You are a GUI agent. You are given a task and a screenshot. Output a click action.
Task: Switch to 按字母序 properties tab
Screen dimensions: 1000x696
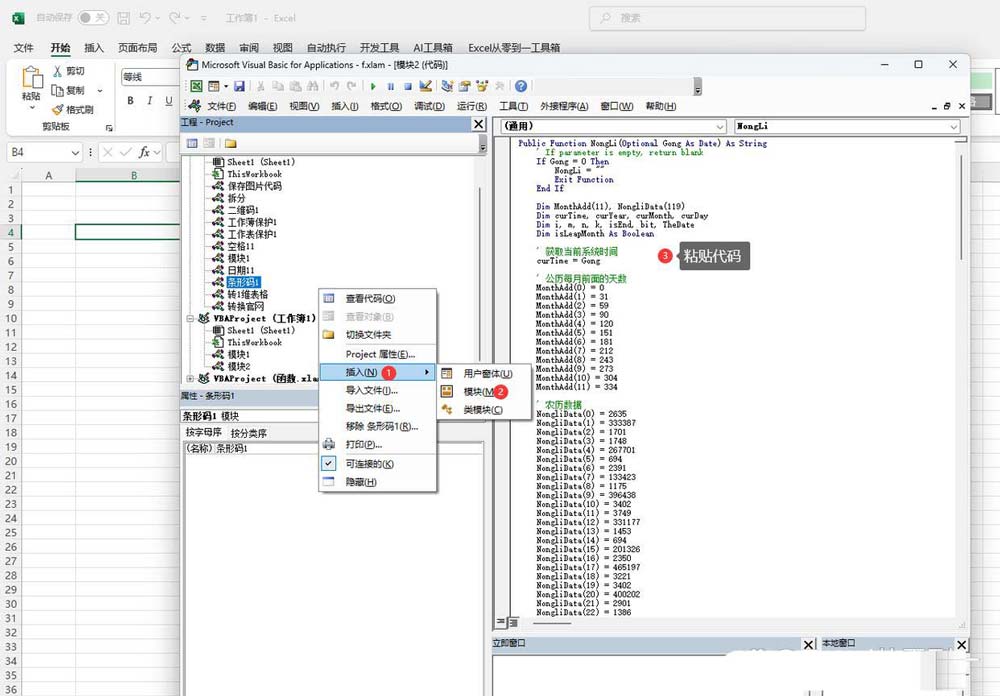(x=203, y=433)
